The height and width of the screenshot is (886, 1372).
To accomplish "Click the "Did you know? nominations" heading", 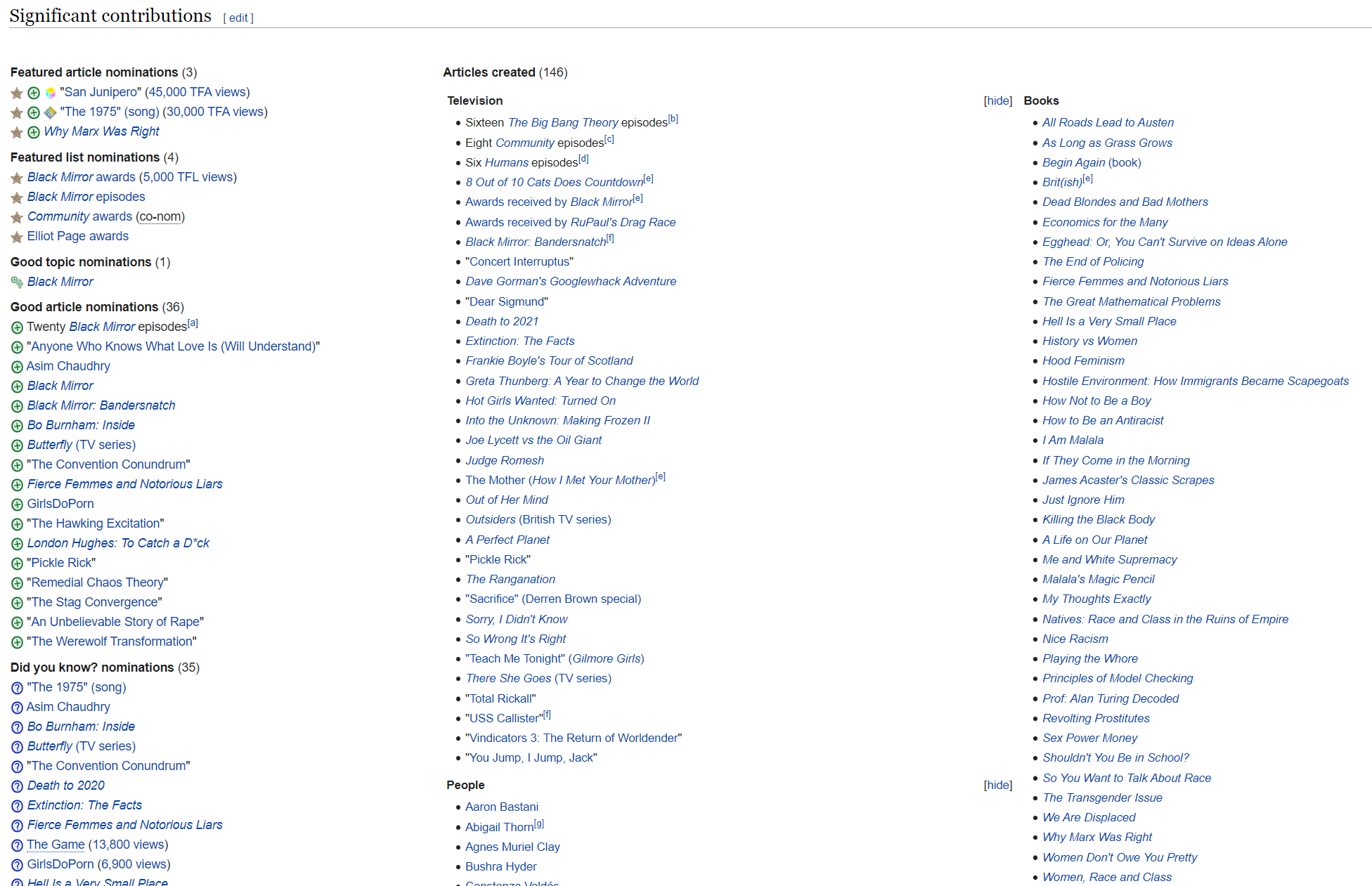I will click(x=92, y=667).
